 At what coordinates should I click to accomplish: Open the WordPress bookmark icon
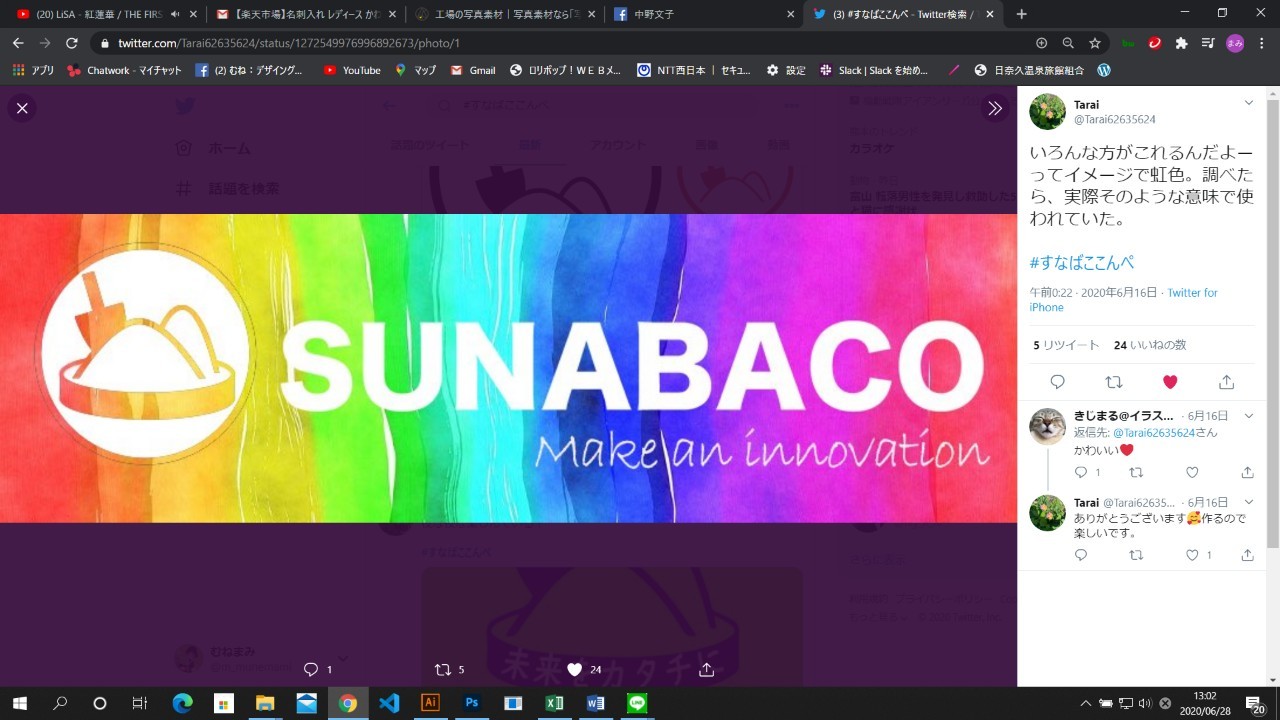(1104, 70)
